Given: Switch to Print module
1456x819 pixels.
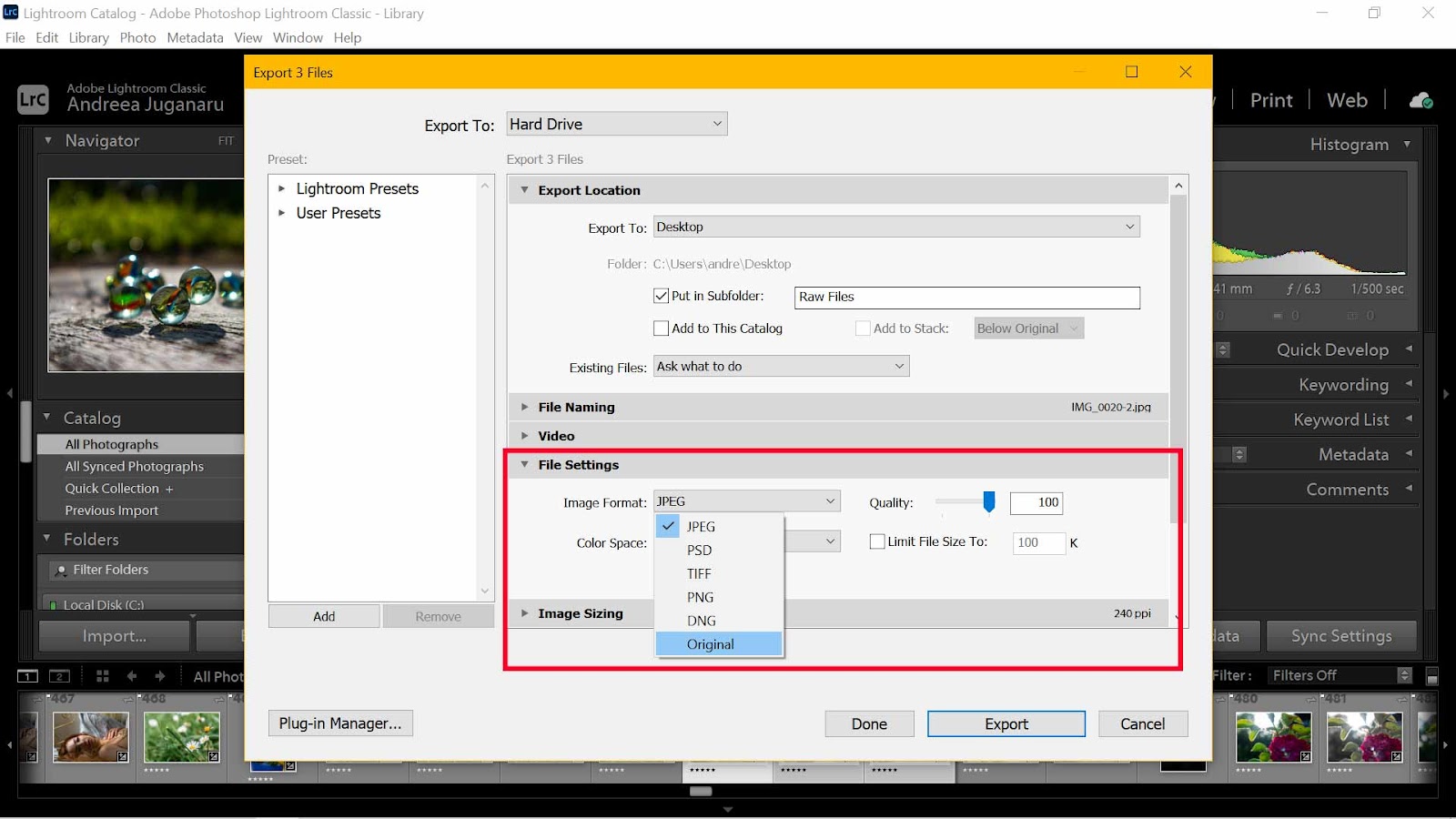Looking at the screenshot, I should tap(1271, 100).
